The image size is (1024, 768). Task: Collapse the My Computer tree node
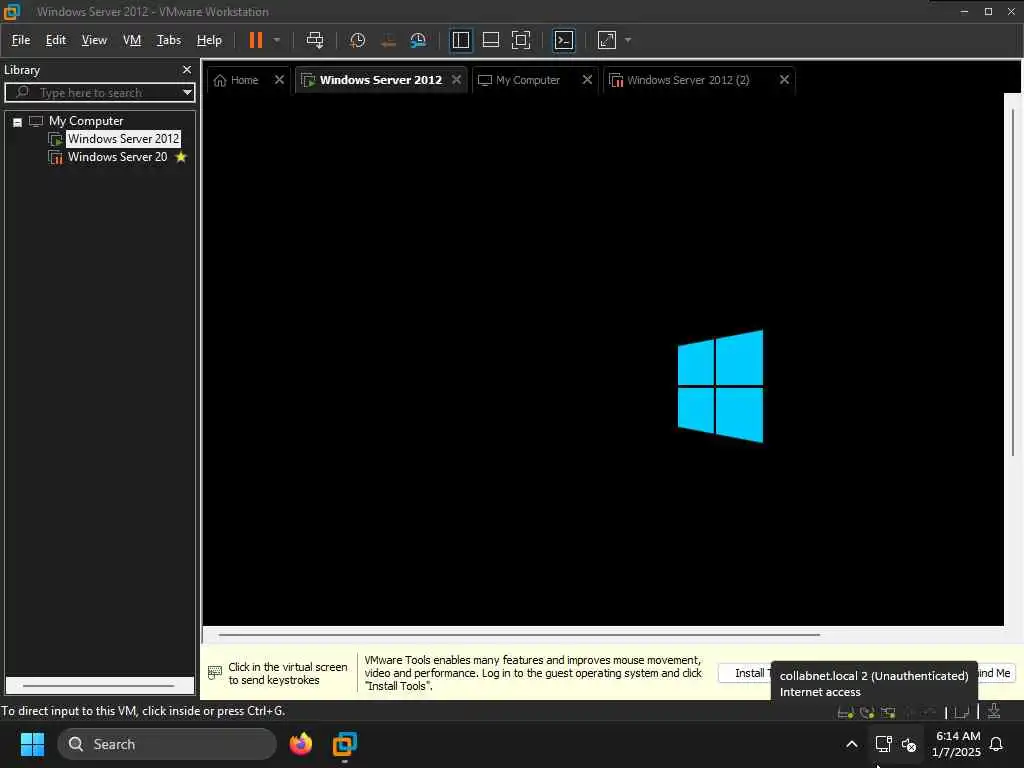(18, 122)
